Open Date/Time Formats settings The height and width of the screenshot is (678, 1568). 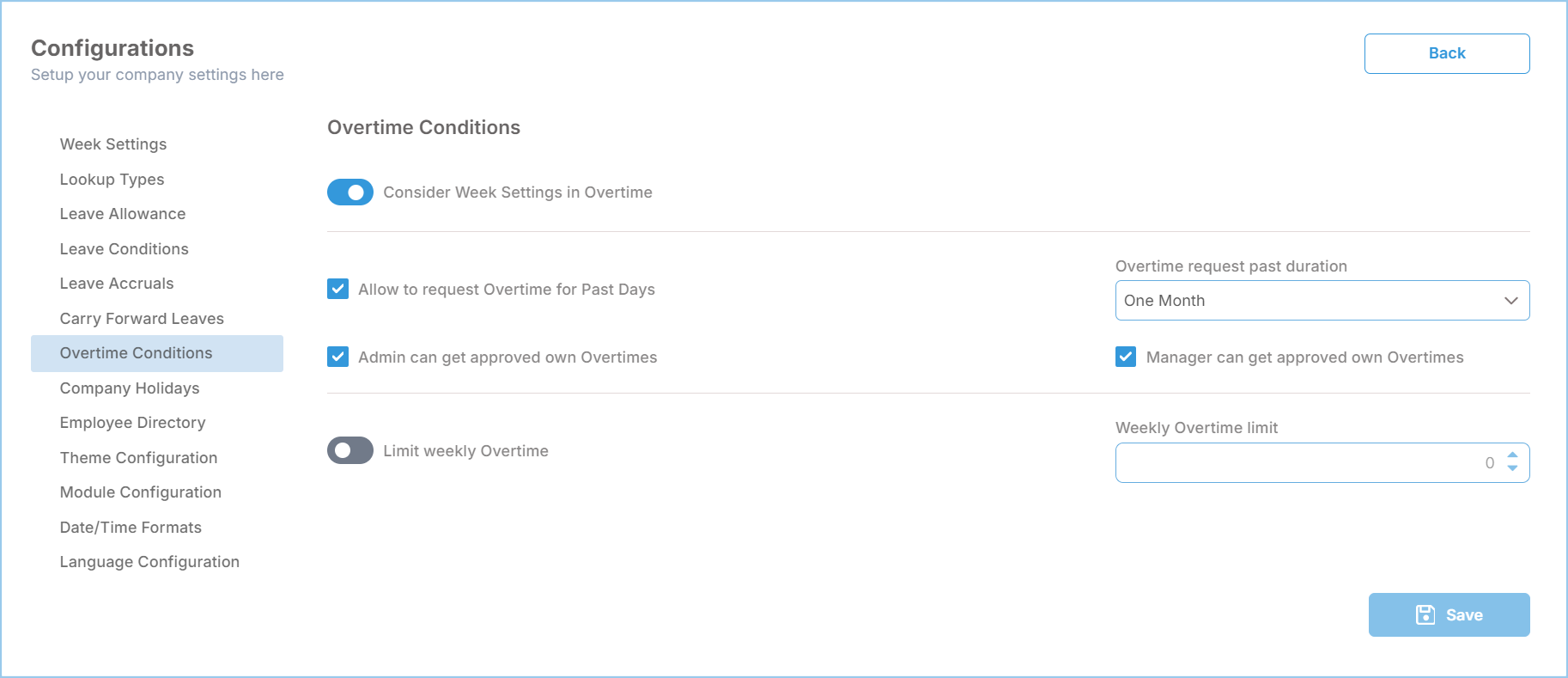tap(131, 528)
